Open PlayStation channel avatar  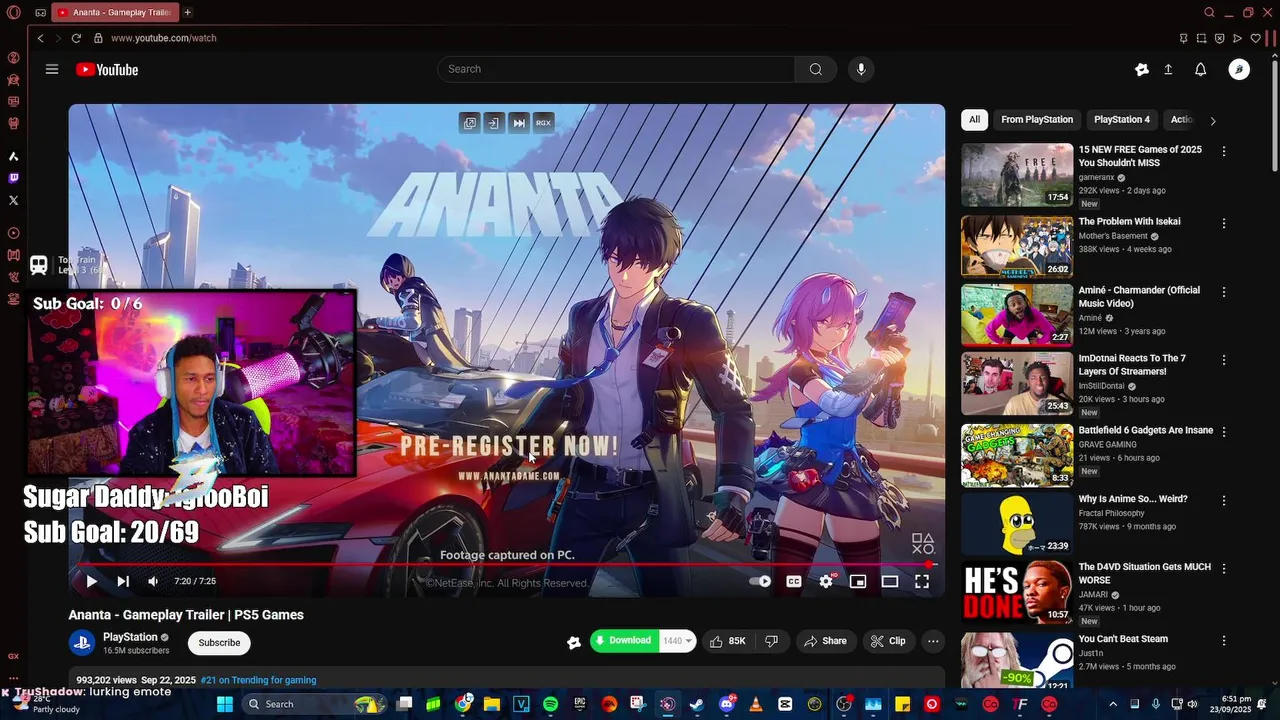(x=82, y=643)
